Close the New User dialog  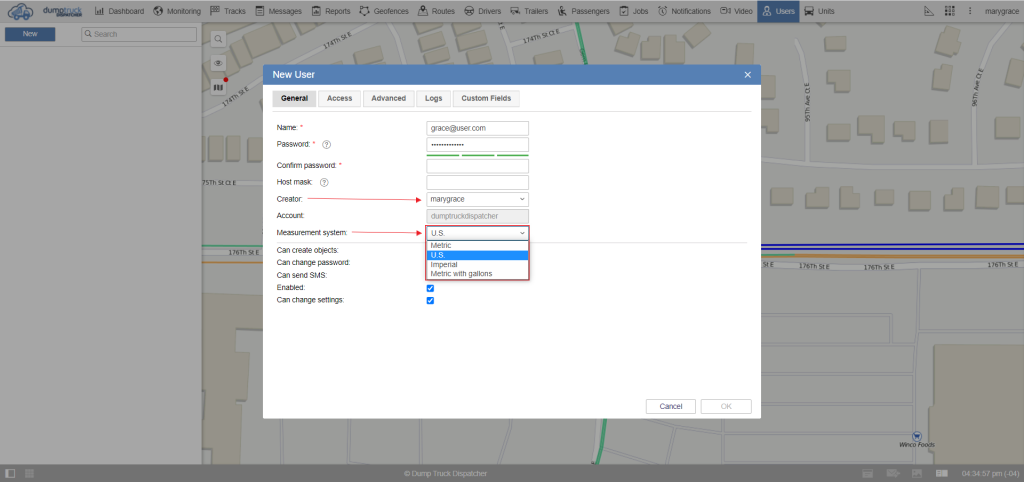coord(747,75)
